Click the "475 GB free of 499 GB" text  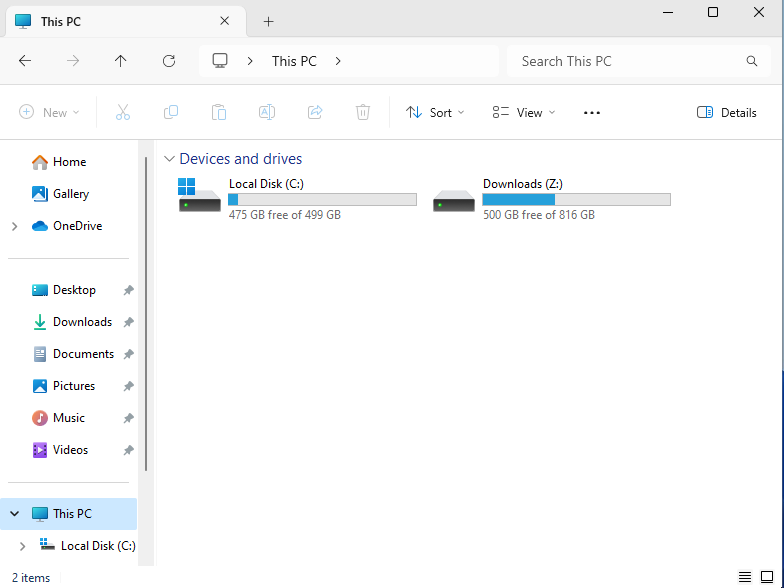284,215
